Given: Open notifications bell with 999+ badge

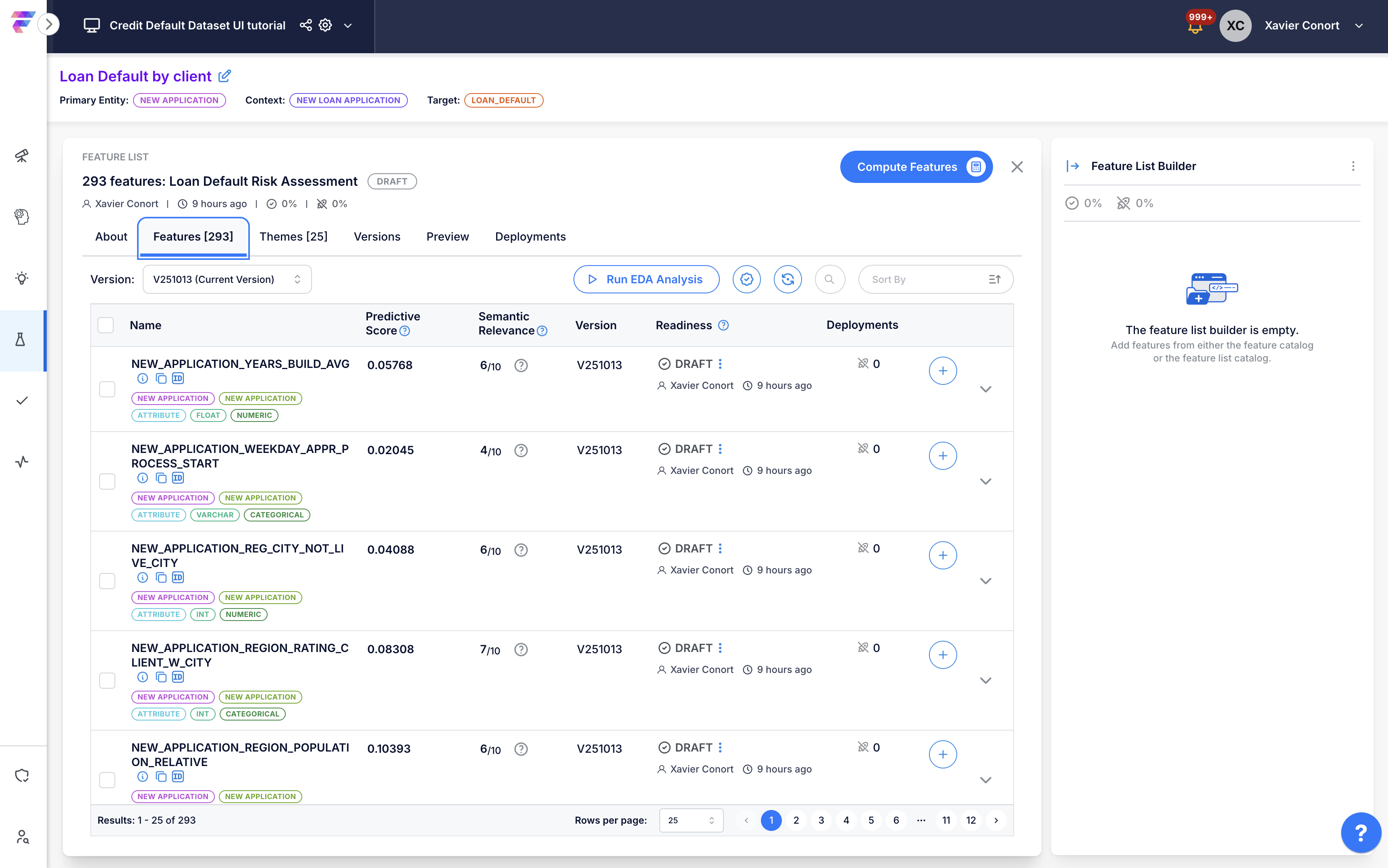Looking at the screenshot, I should (1196, 27).
